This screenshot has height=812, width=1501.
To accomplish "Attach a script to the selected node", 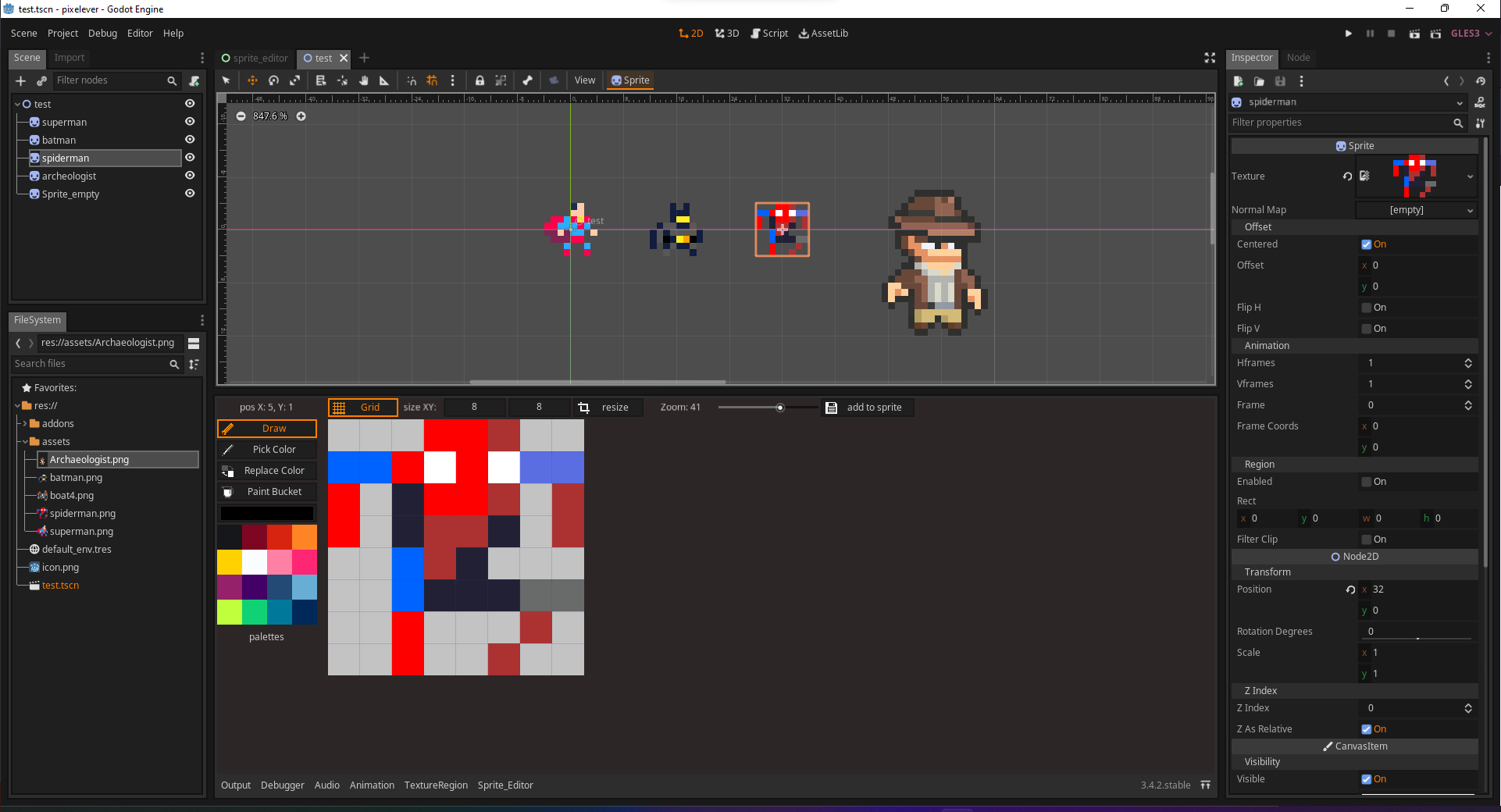I will (x=194, y=80).
